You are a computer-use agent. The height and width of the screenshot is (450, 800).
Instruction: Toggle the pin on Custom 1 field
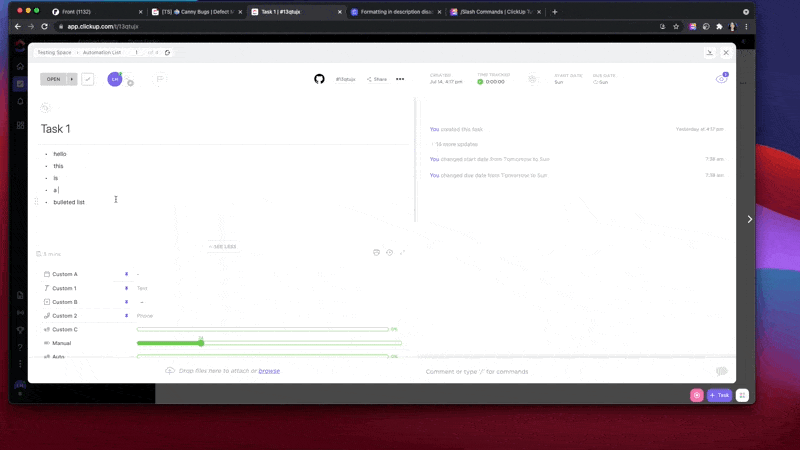[x=127, y=288]
